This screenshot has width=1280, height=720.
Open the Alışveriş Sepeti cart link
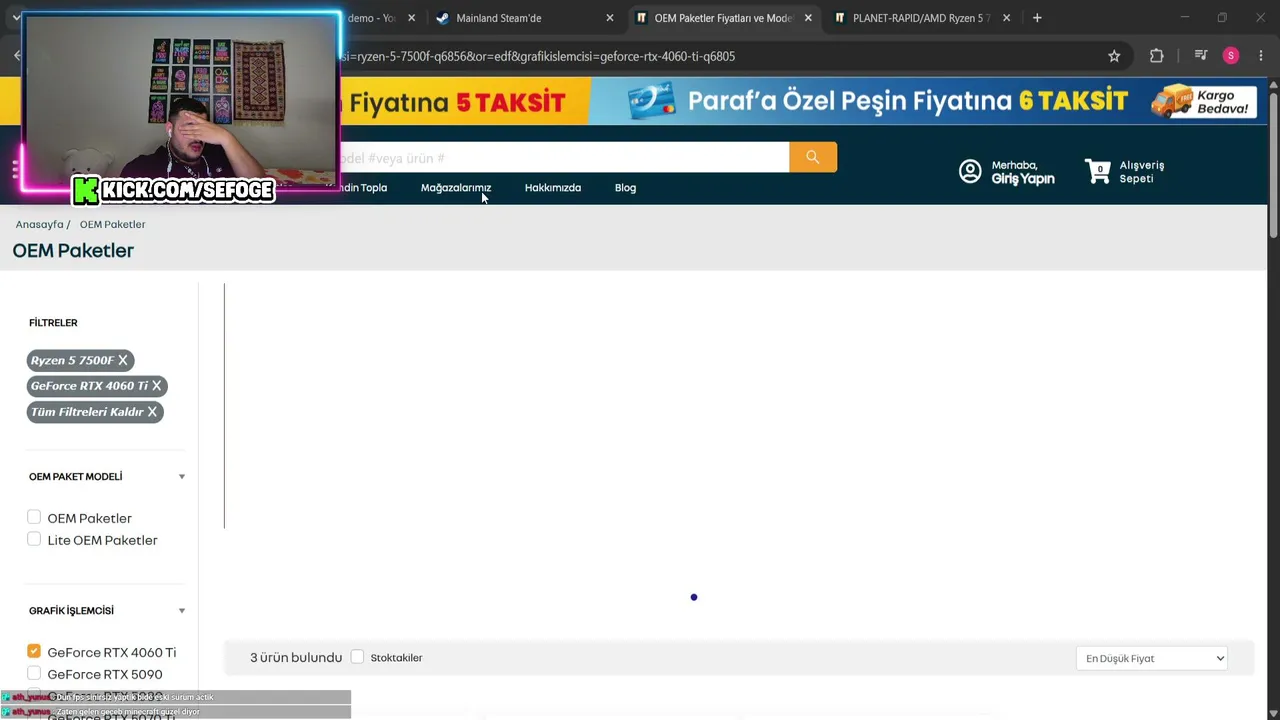pos(1142,172)
